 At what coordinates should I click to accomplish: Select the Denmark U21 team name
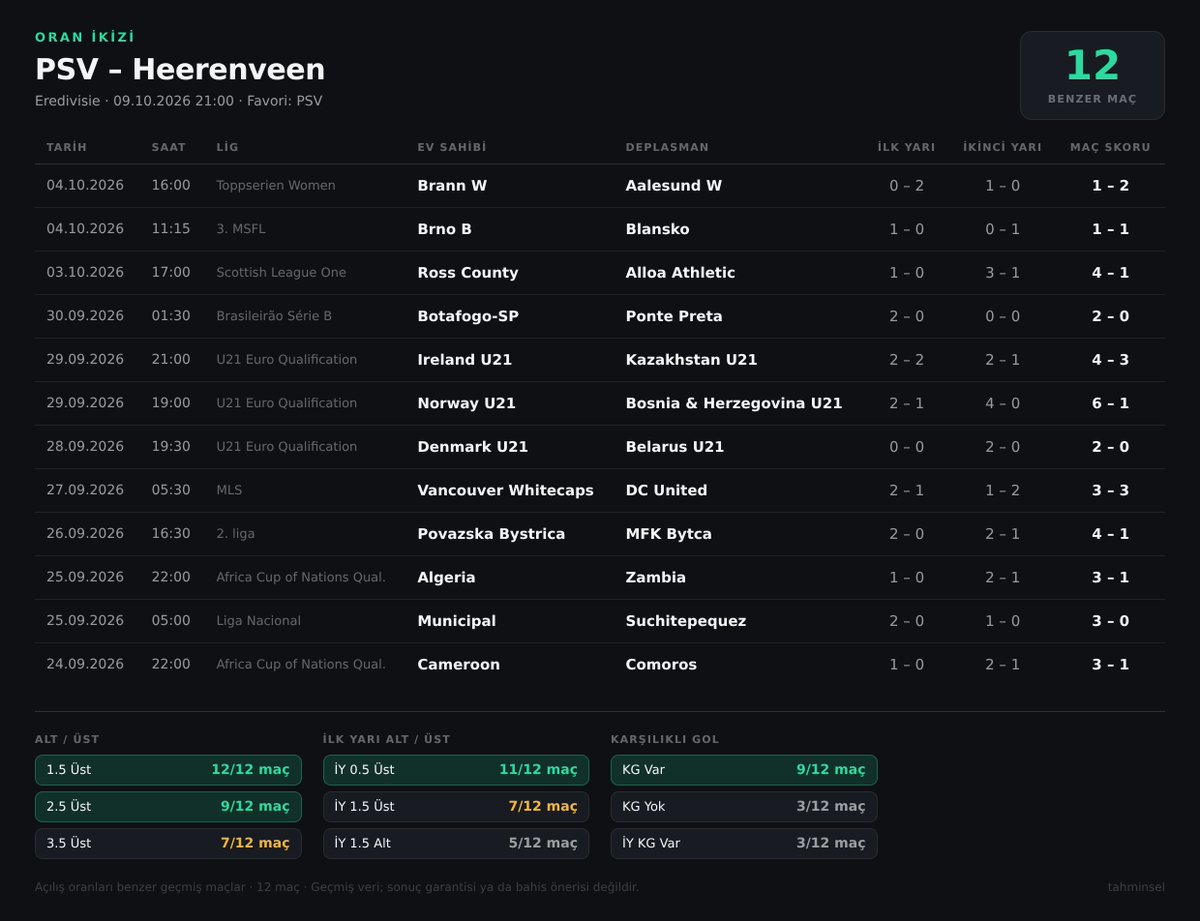pyautogui.click(x=473, y=447)
